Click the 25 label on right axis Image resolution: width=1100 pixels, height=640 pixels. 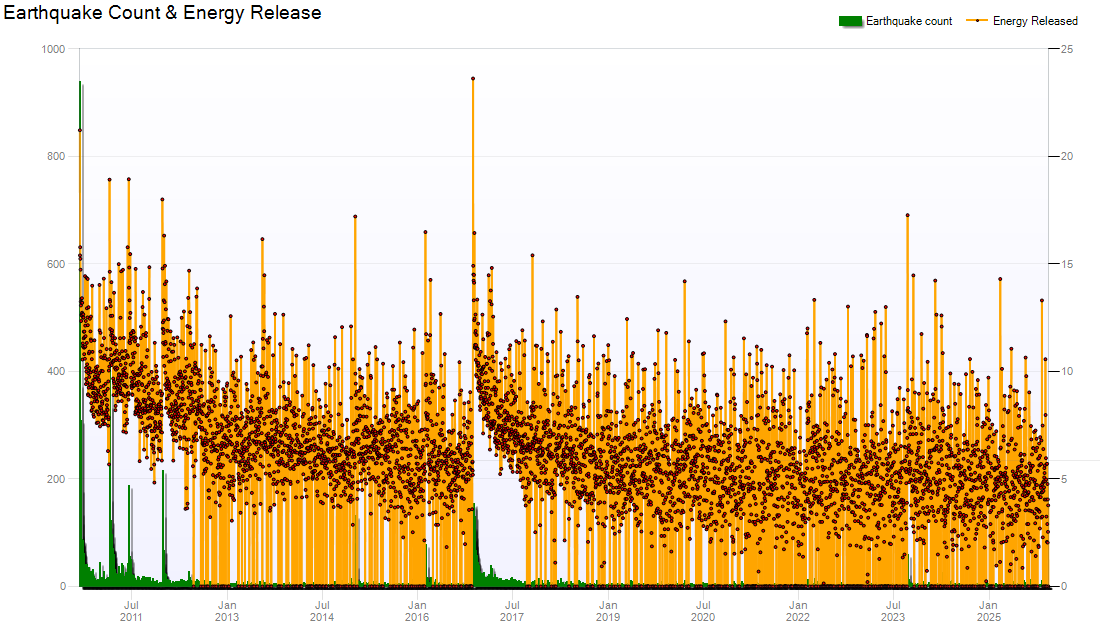coord(1066,49)
